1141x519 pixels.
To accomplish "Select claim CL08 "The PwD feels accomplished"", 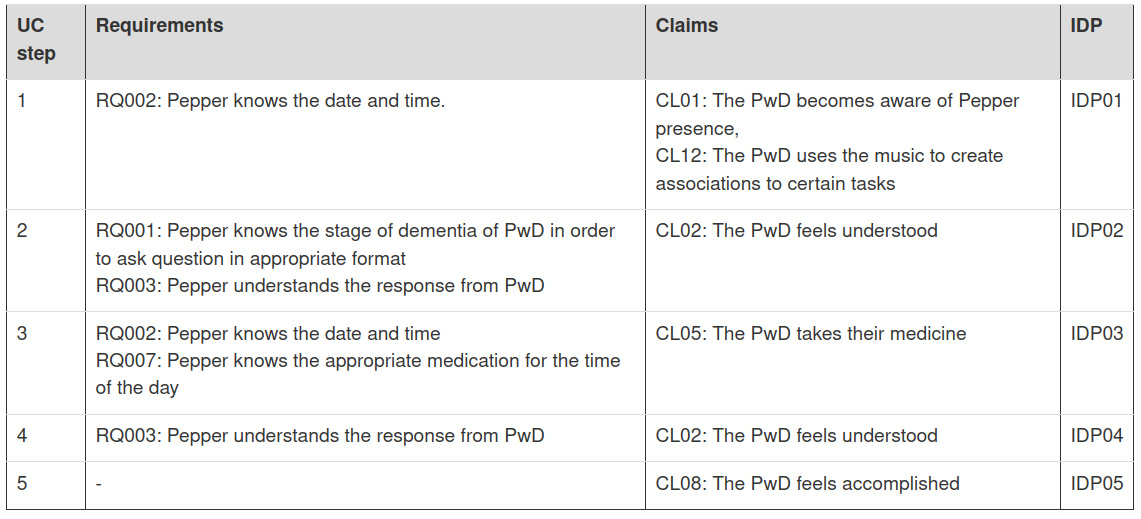I will pyautogui.click(x=807, y=484).
